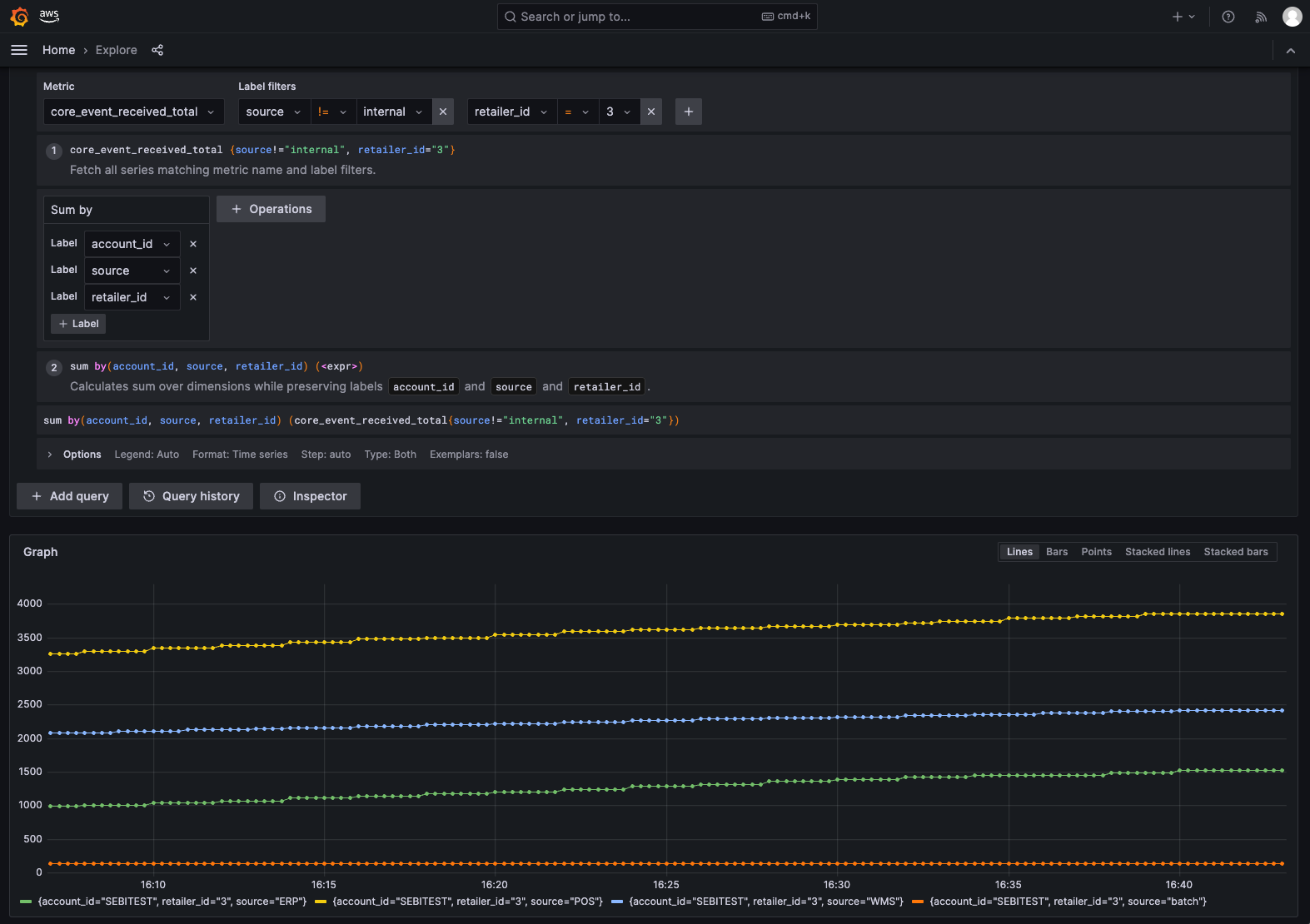Click the share icon beside Explore
The width and height of the screenshot is (1310, 924).
tap(157, 50)
